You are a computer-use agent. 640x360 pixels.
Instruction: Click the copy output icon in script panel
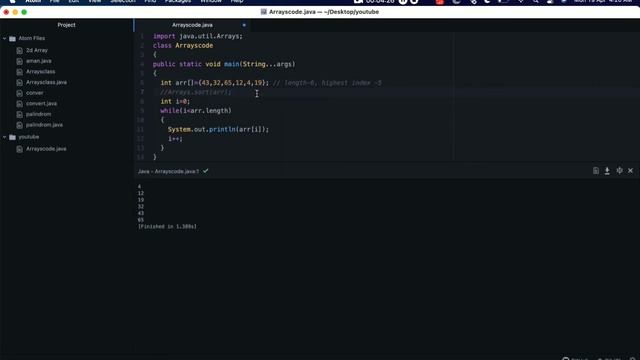596,171
